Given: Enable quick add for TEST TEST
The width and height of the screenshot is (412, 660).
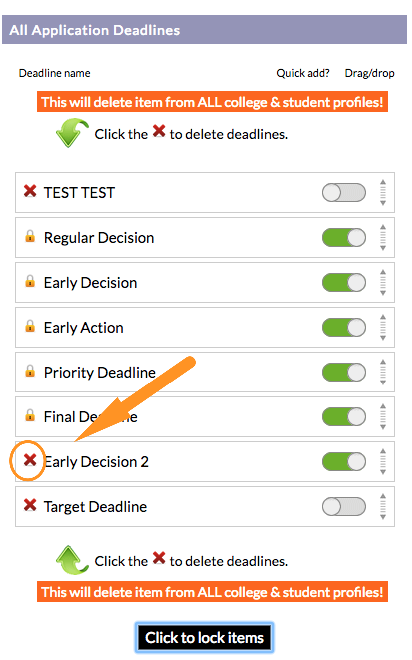Looking at the screenshot, I should pos(344,193).
